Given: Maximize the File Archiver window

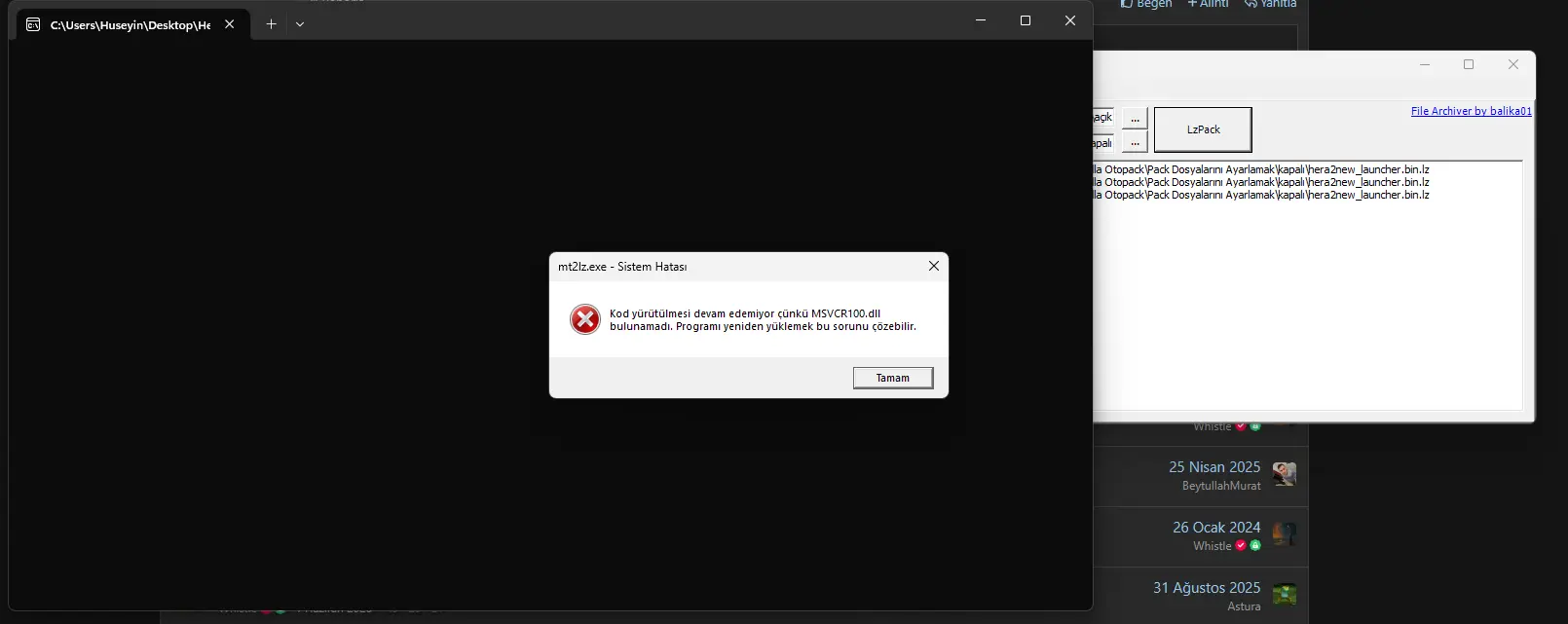Looking at the screenshot, I should [x=1469, y=64].
